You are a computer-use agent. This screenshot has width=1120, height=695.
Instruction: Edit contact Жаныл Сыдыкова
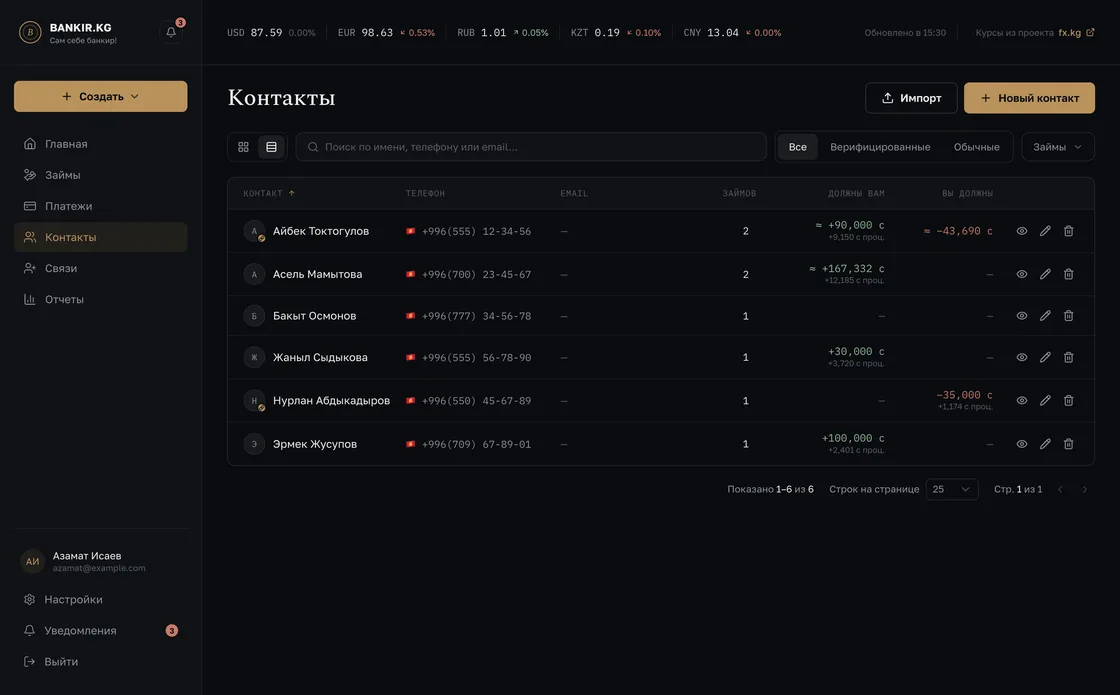(1045, 357)
